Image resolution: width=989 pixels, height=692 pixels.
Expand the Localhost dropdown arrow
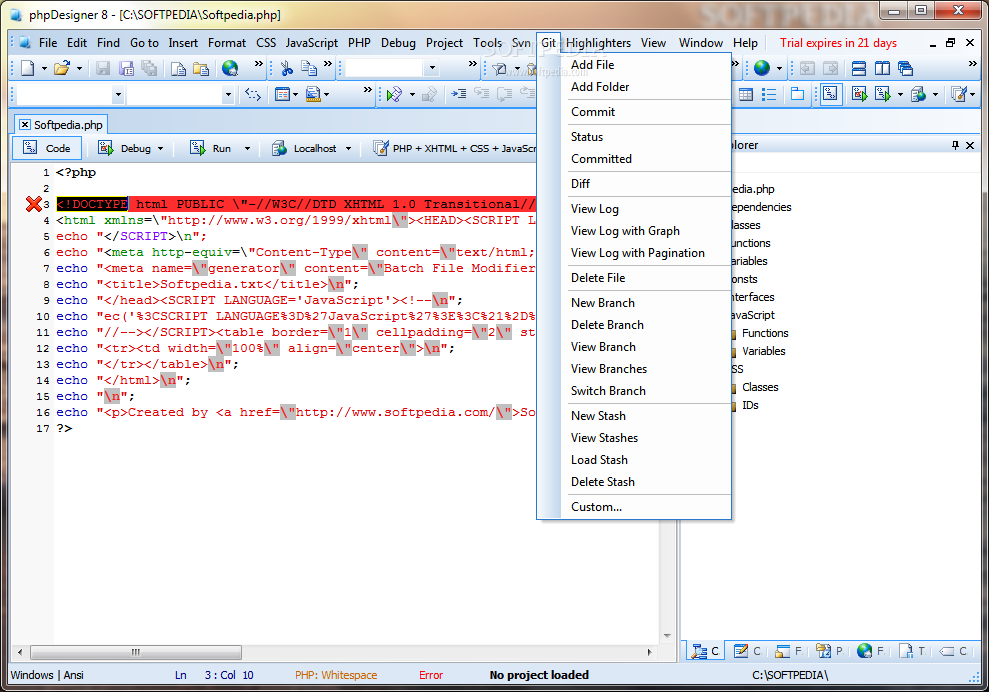point(348,149)
